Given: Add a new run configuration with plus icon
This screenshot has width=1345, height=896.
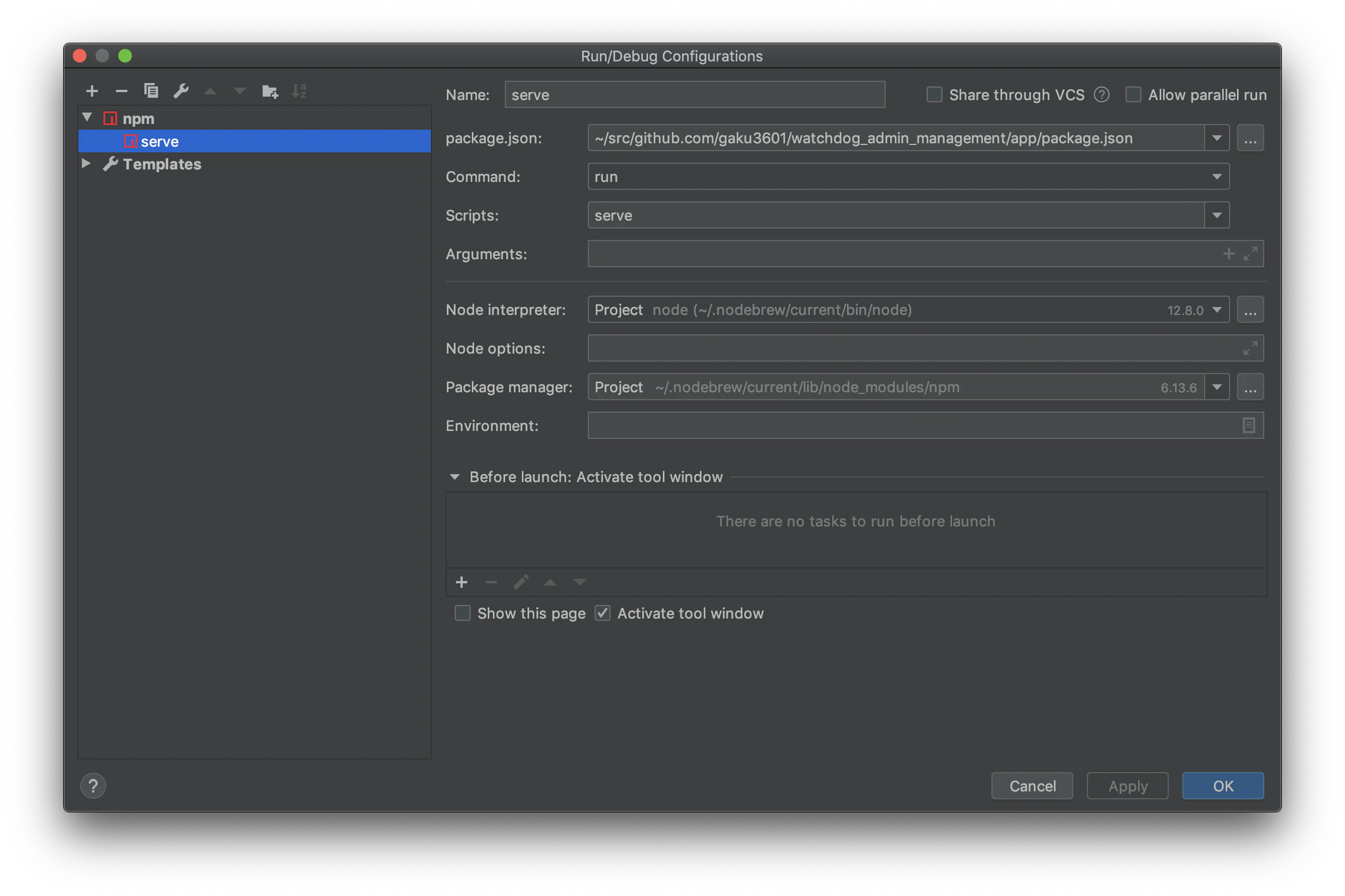Looking at the screenshot, I should click(92, 91).
